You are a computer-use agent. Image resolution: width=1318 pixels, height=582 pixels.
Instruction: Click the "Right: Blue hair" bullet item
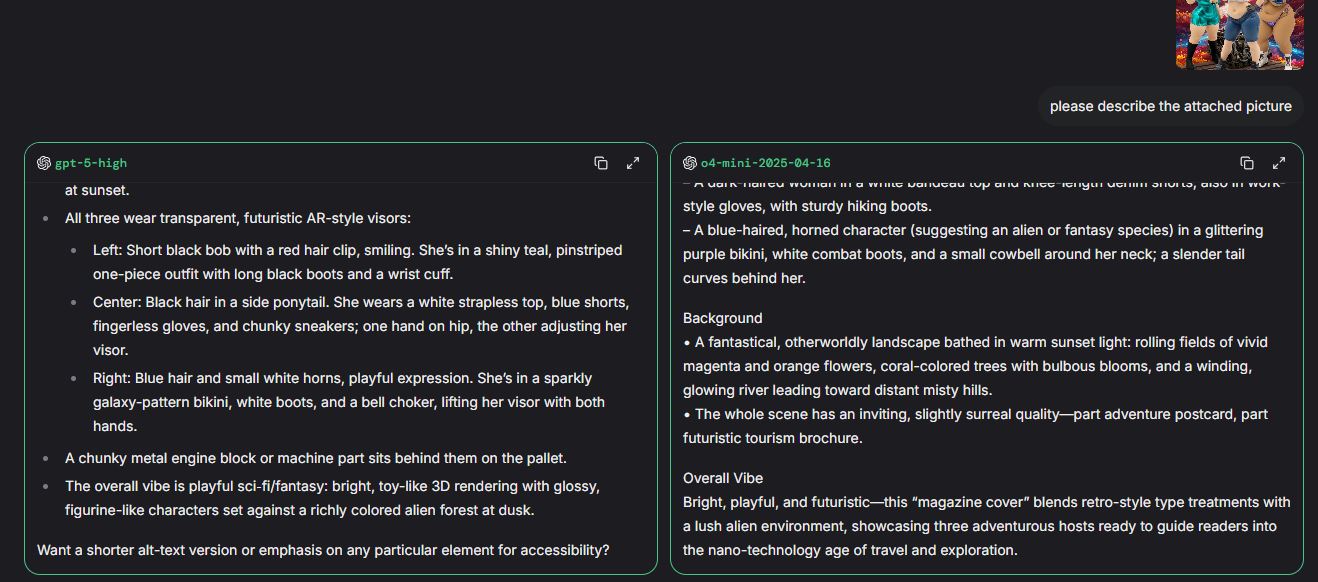tap(348, 402)
